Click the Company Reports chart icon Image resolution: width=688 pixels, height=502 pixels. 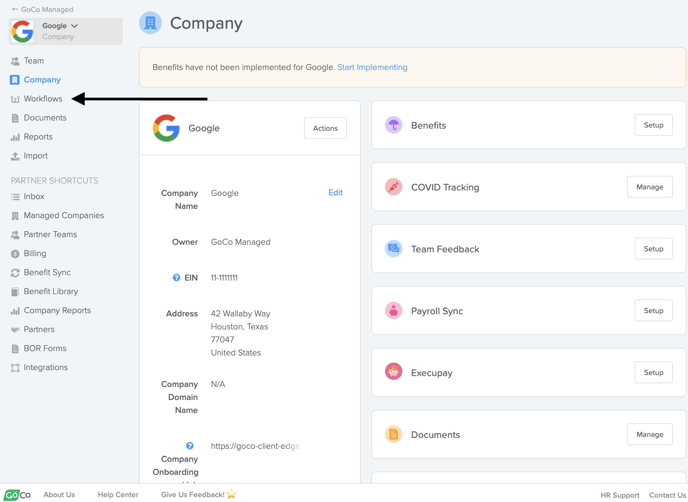(15, 311)
